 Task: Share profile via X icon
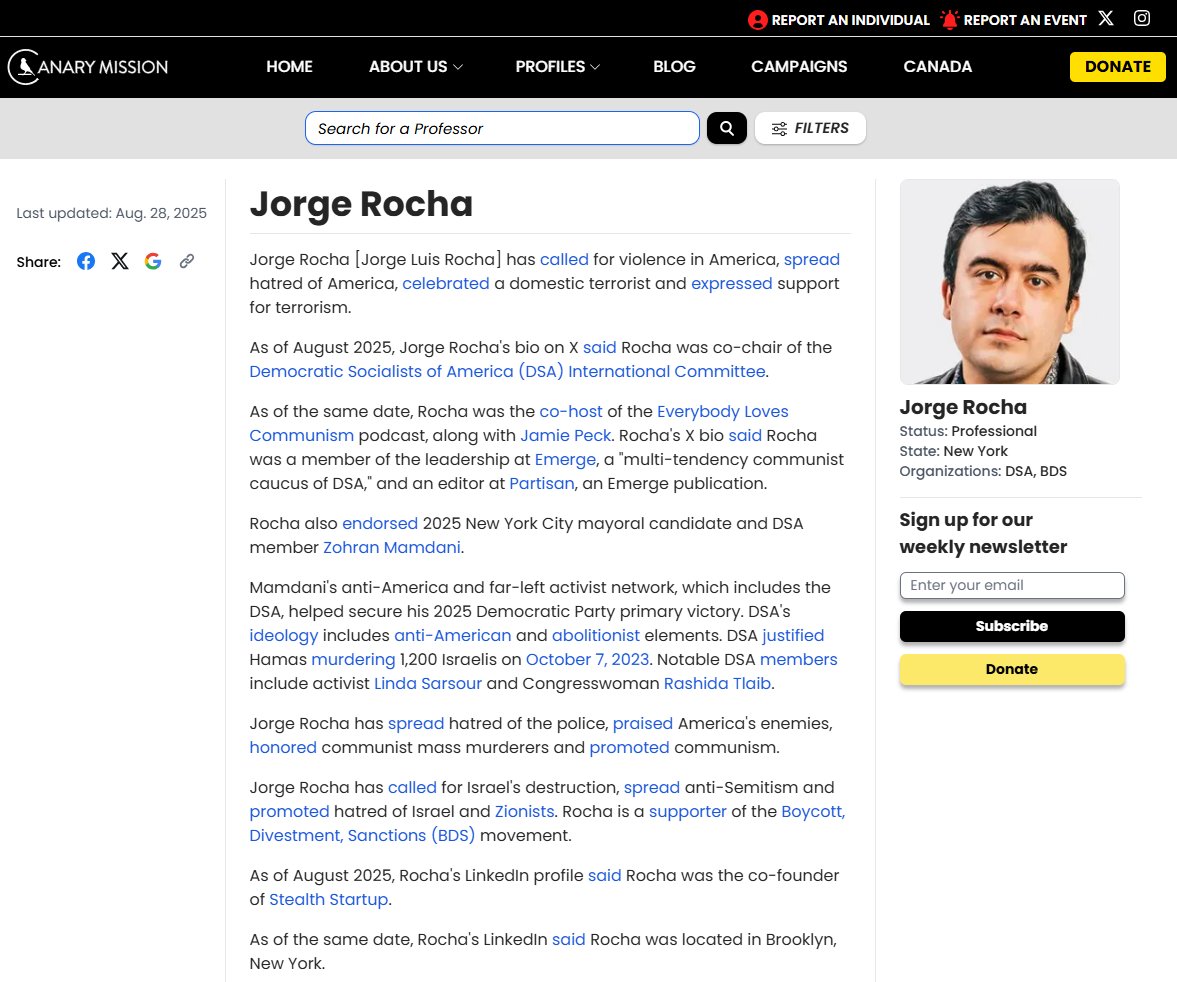click(x=120, y=261)
